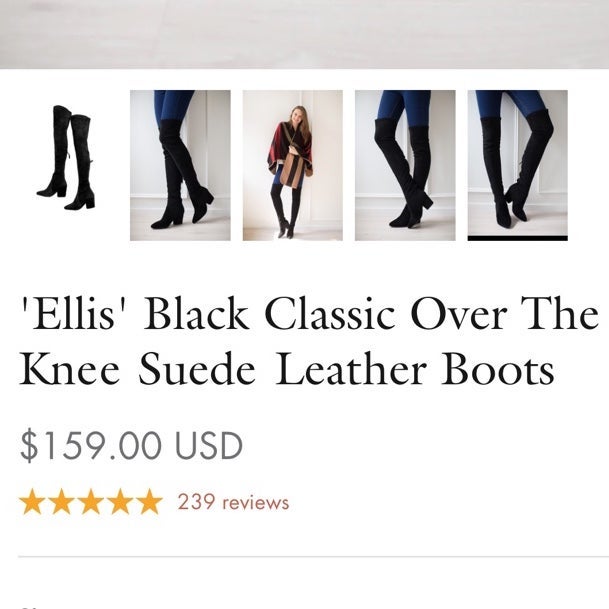
Task: Tap the fifth gold rating star
Action: pyautogui.click(x=150, y=501)
